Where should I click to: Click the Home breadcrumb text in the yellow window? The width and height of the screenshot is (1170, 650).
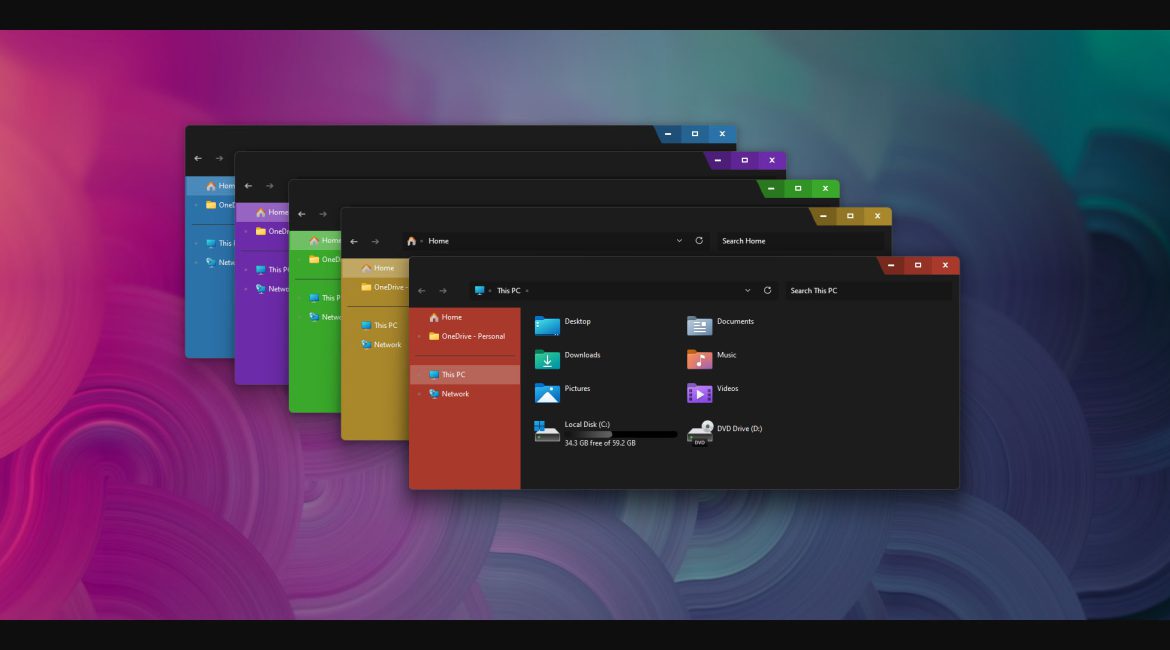(x=439, y=241)
